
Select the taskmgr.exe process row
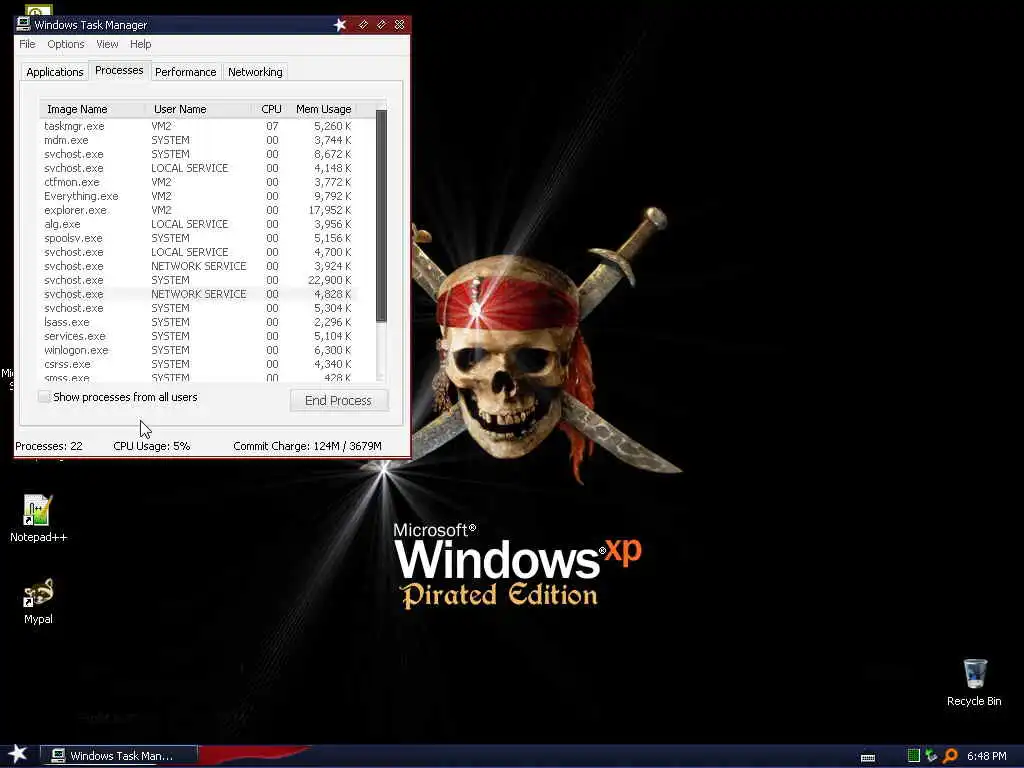[x=199, y=126]
